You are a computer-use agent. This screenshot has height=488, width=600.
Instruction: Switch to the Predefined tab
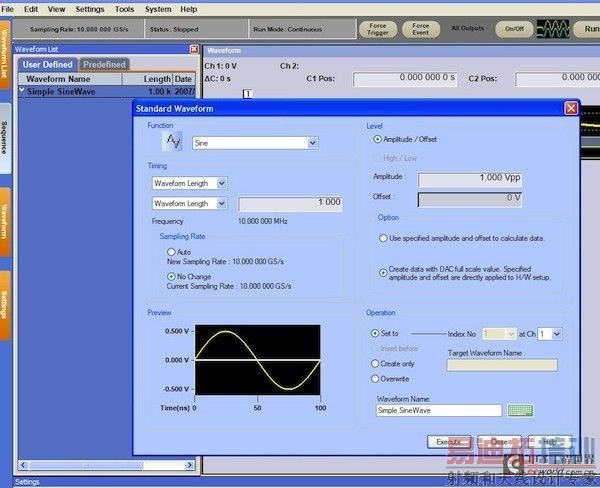(104, 64)
